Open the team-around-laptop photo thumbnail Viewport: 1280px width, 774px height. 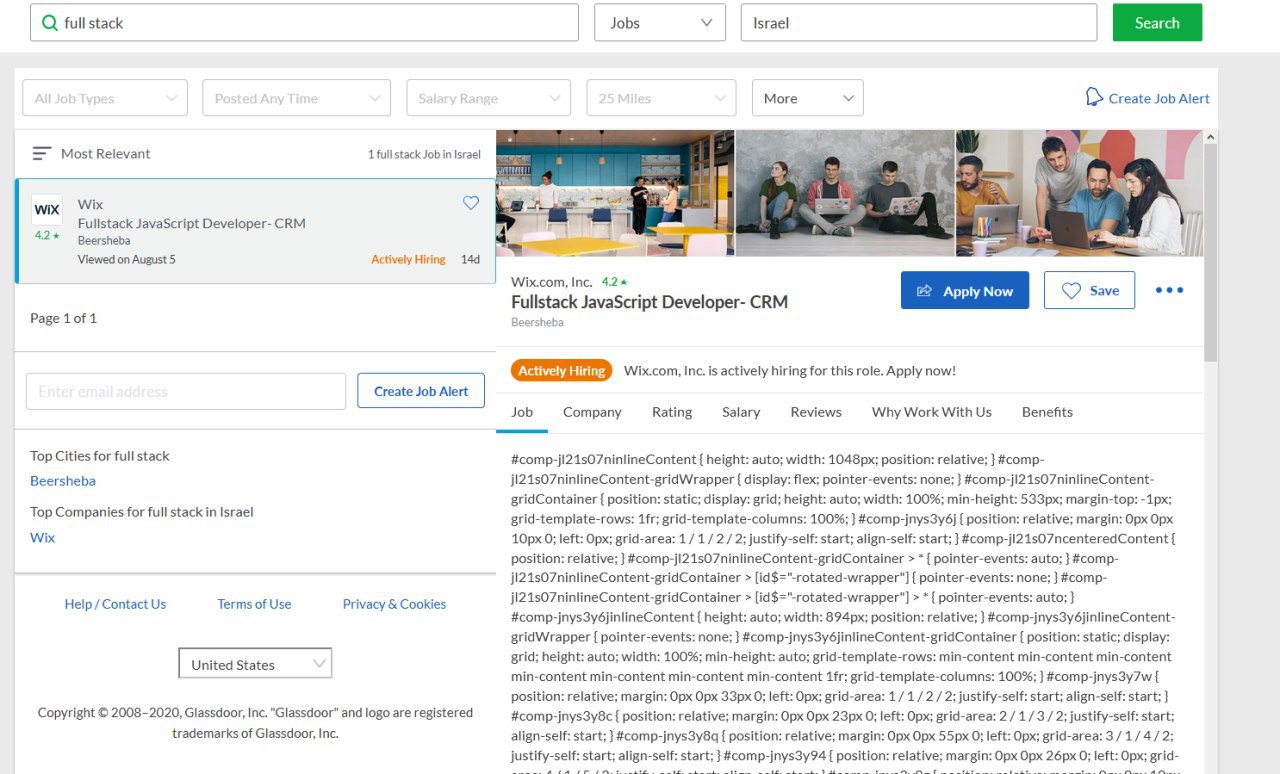point(1079,193)
